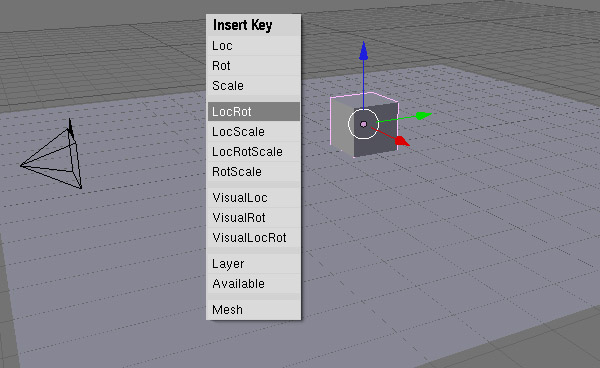Select the Available menu entry
This screenshot has width=600, height=368.
(254, 284)
